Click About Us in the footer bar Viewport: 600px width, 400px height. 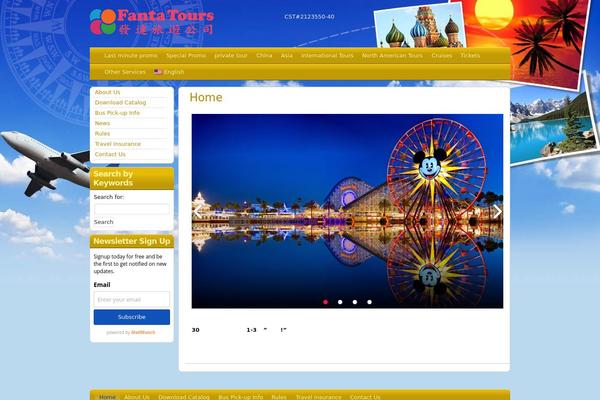[x=137, y=397]
